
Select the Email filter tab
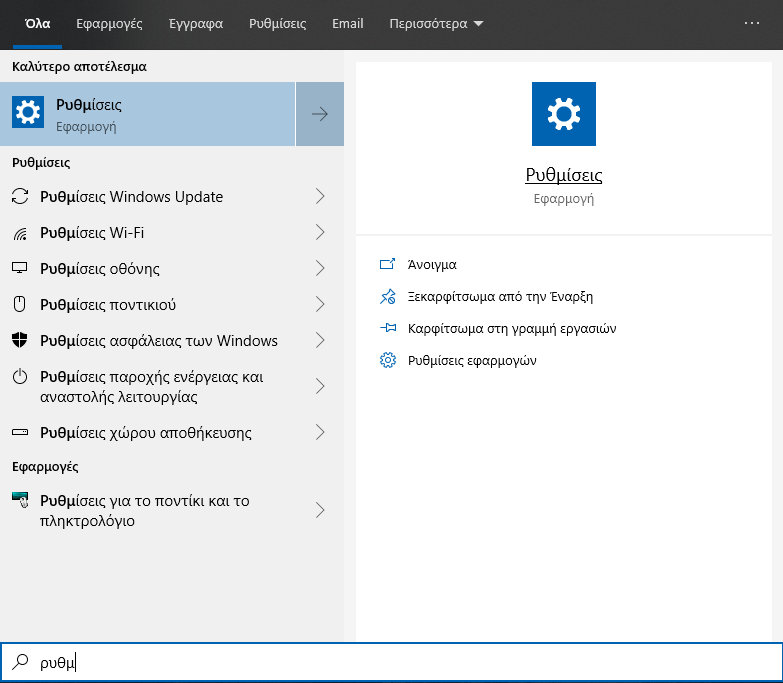point(348,23)
